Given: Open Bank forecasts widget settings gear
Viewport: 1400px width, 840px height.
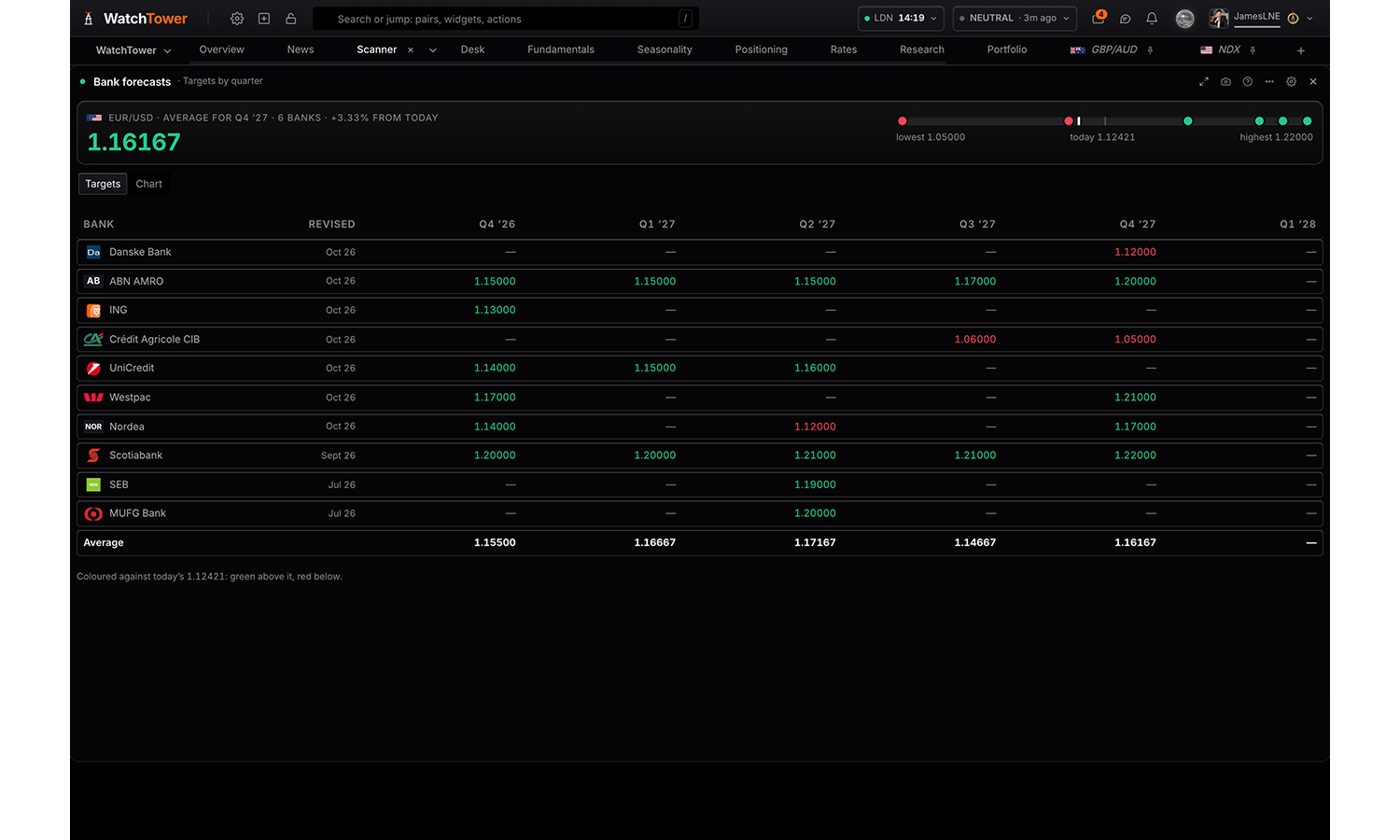Looking at the screenshot, I should pos(1292,82).
